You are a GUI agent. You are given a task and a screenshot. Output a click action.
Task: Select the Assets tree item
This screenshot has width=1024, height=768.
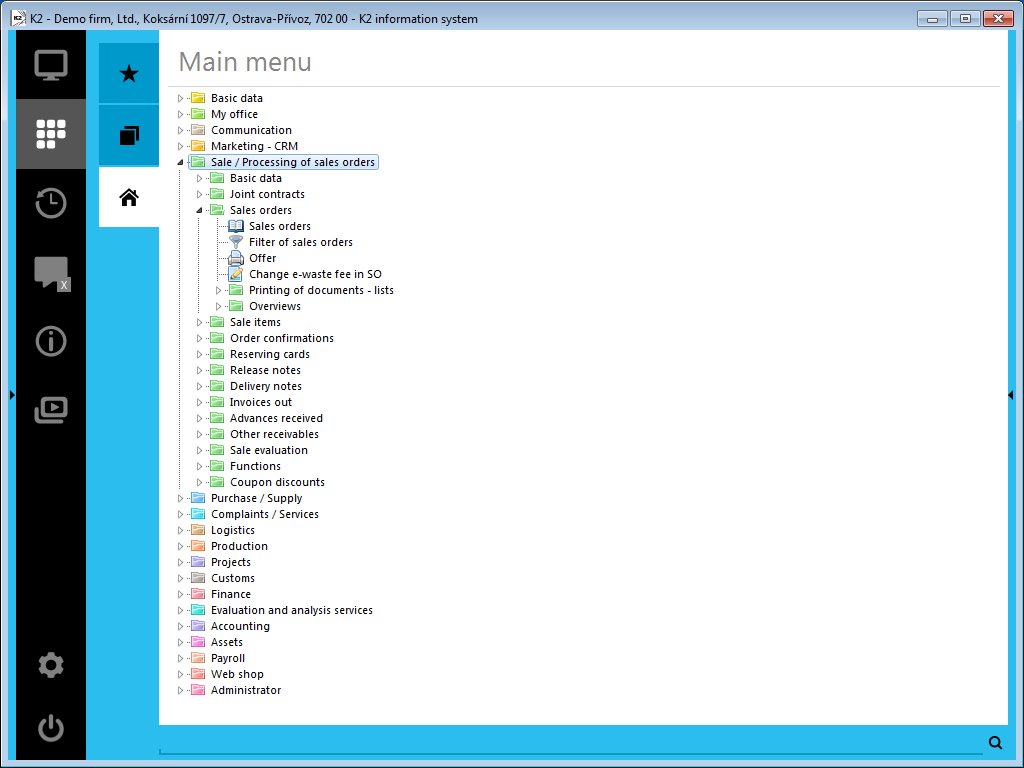pos(227,642)
